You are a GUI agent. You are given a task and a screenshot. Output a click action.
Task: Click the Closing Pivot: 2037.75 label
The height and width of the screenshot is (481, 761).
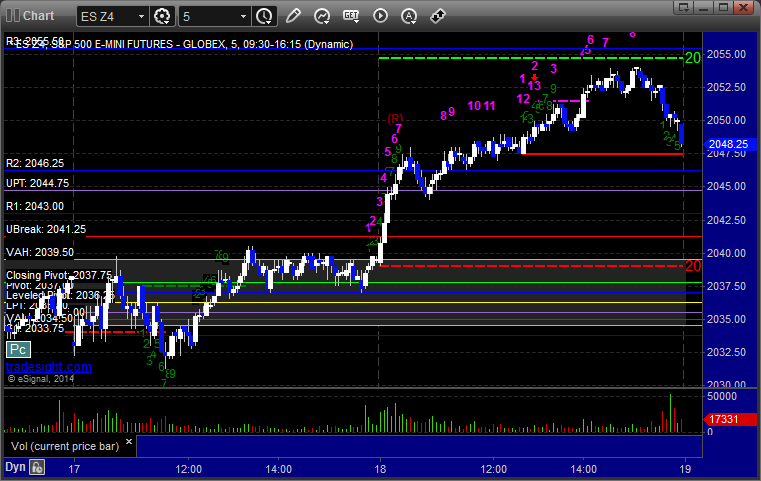59,275
